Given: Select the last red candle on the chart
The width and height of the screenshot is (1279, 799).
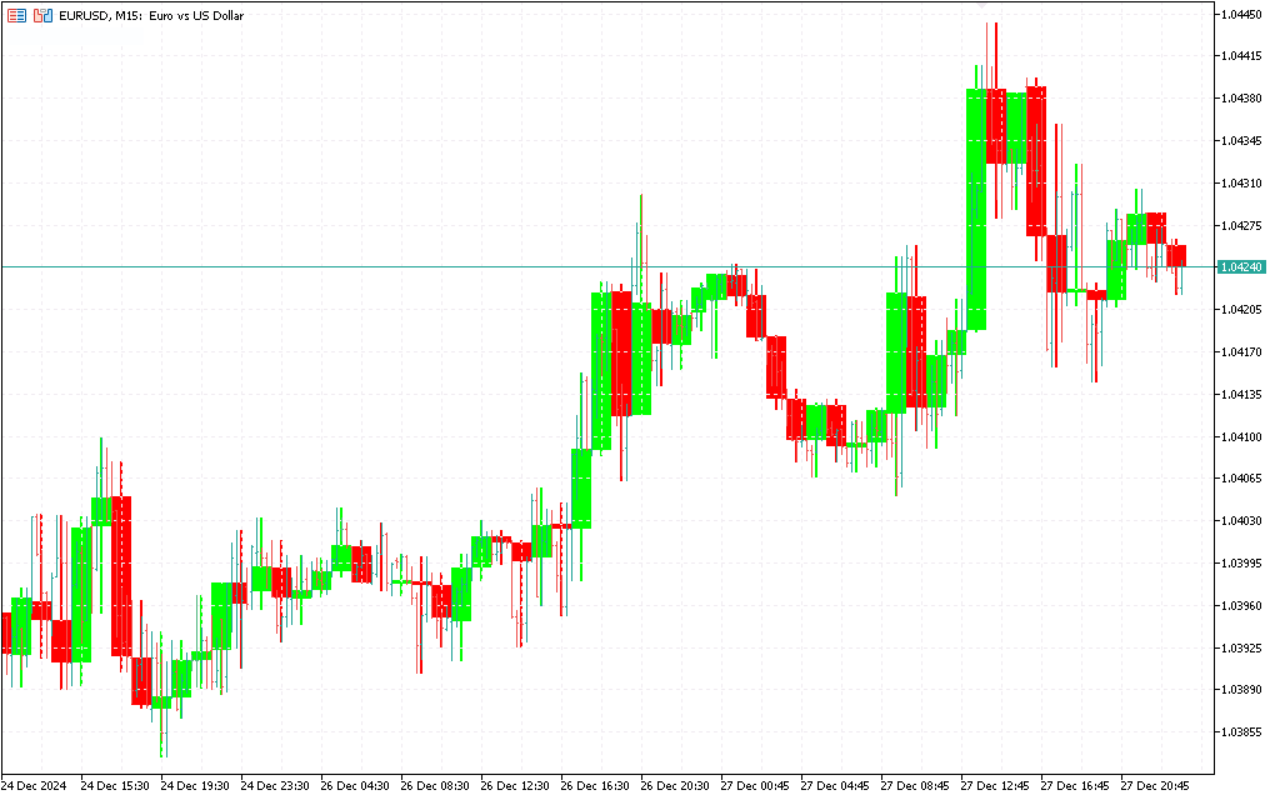Looking at the screenshot, I should click(x=1176, y=256).
